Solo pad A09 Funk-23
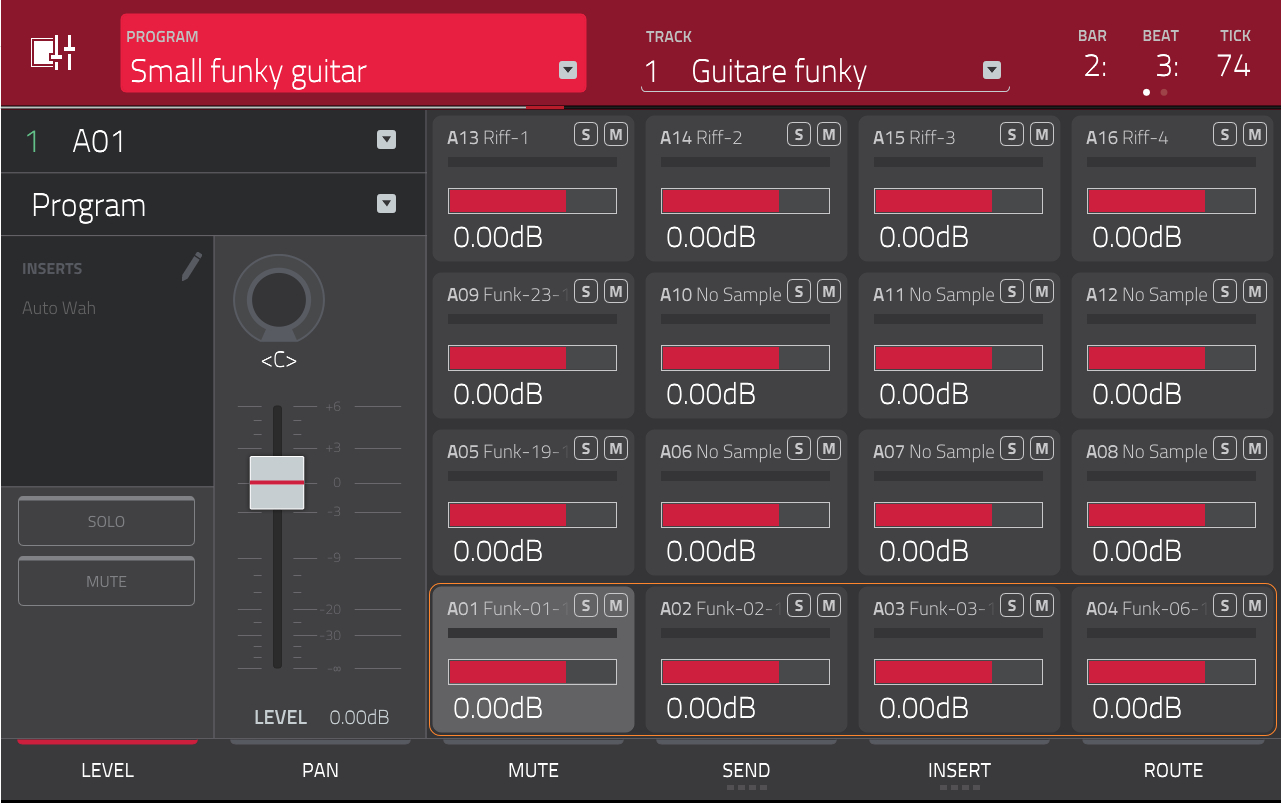1281x803 pixels. (586, 290)
